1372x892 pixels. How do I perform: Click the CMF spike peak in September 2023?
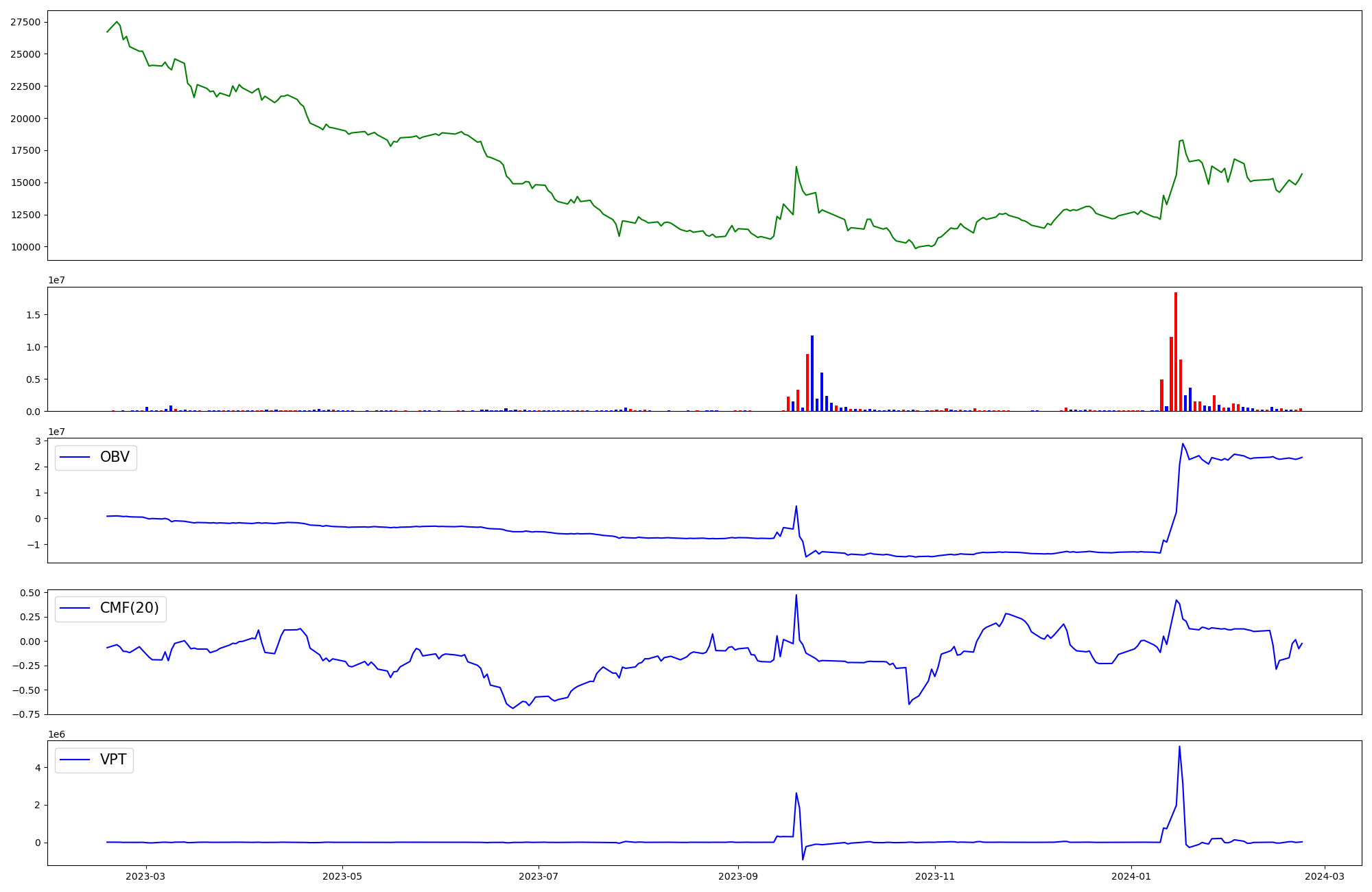tap(796, 596)
